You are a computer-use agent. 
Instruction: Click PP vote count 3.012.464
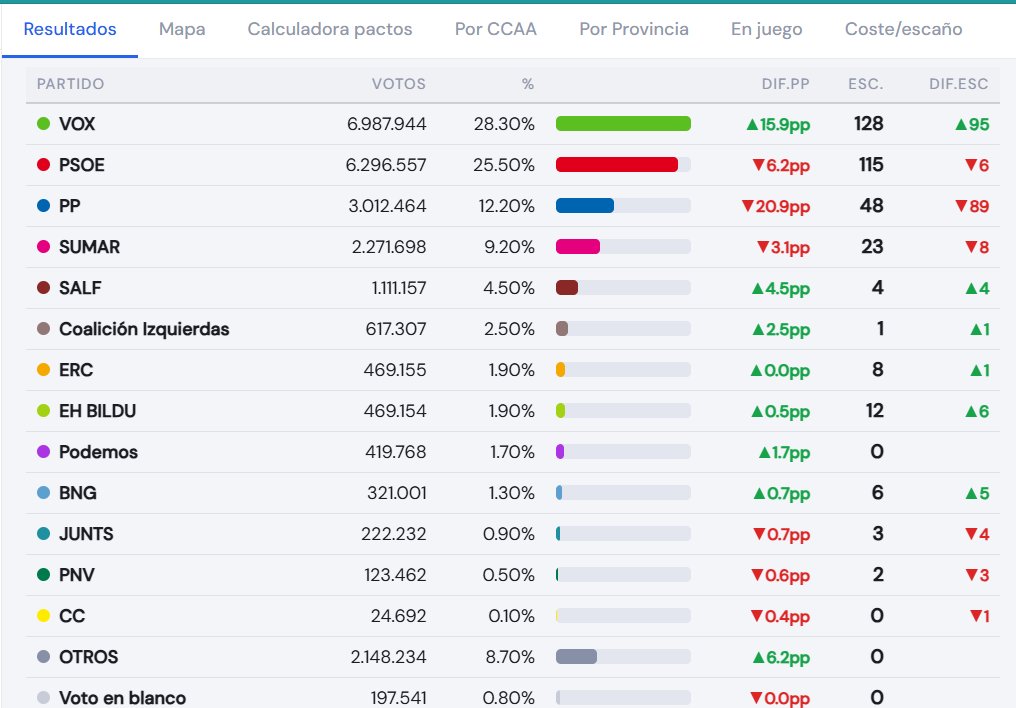[387, 206]
